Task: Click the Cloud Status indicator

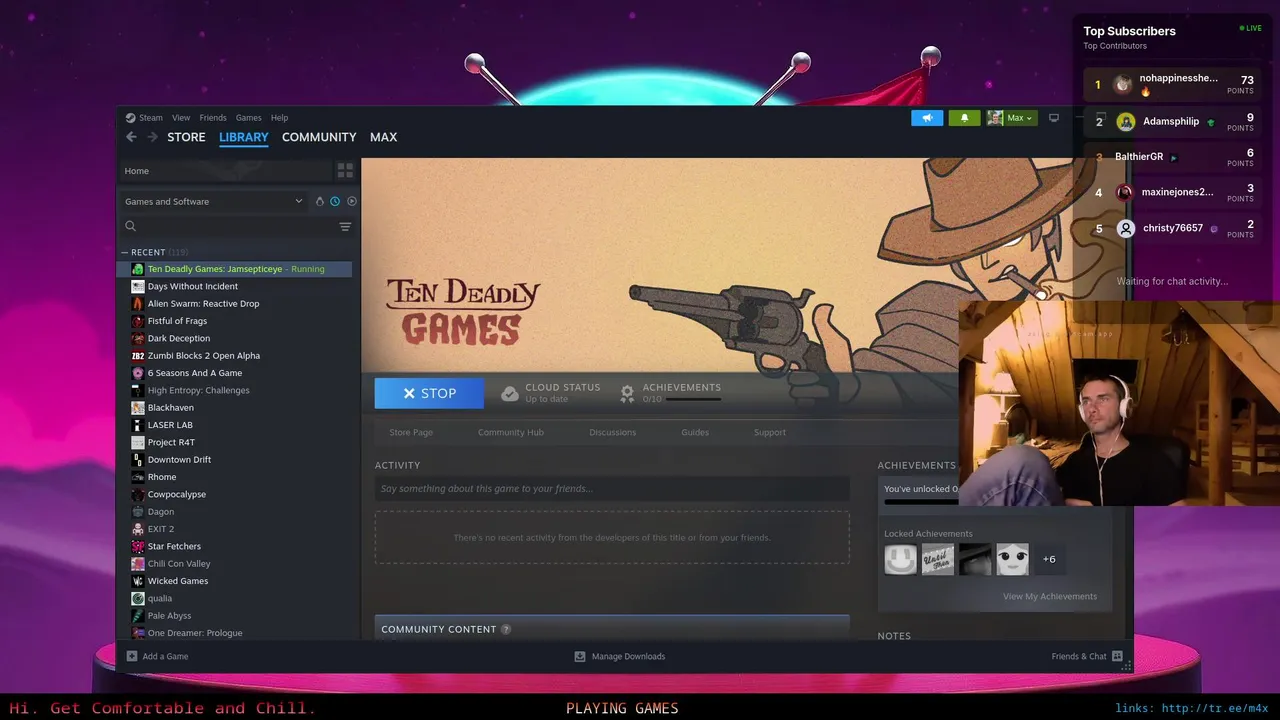Action: [551, 393]
